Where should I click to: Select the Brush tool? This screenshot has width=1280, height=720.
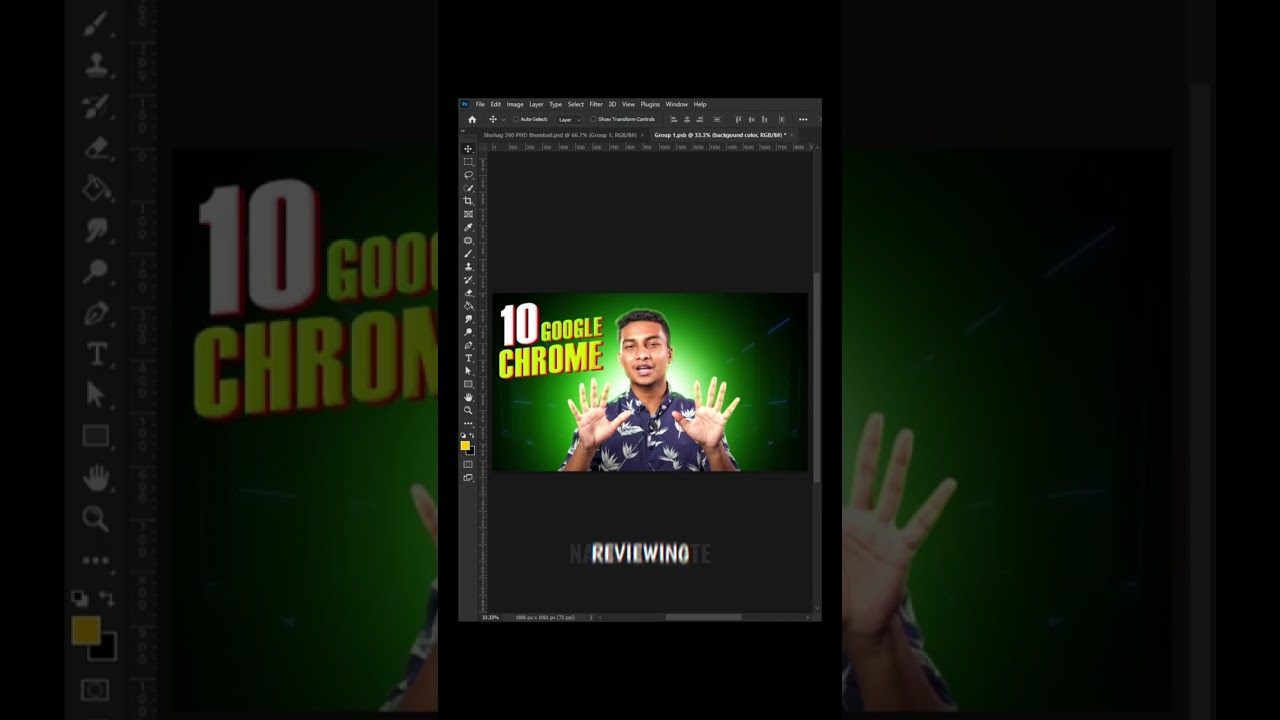pyautogui.click(x=467, y=254)
